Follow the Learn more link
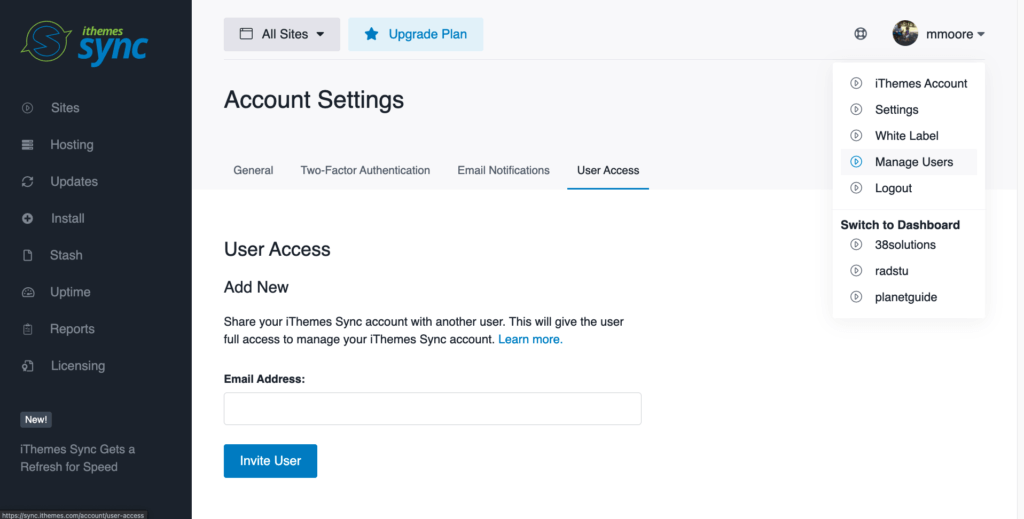1024x519 pixels. coord(530,340)
